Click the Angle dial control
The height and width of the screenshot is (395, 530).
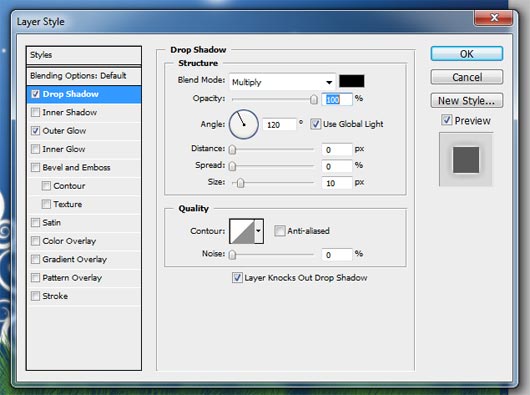point(244,124)
